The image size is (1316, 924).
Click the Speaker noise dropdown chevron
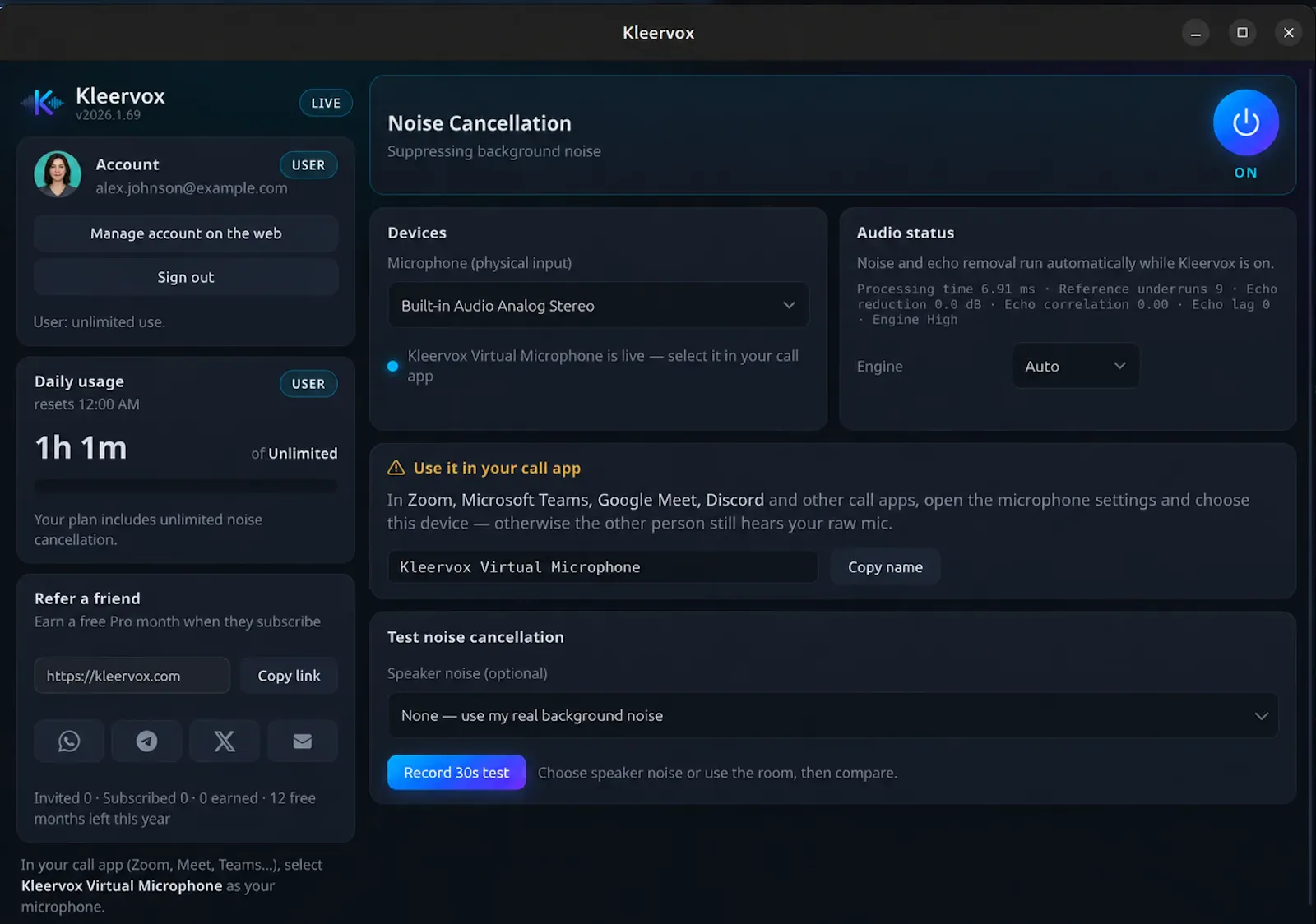point(1261,716)
